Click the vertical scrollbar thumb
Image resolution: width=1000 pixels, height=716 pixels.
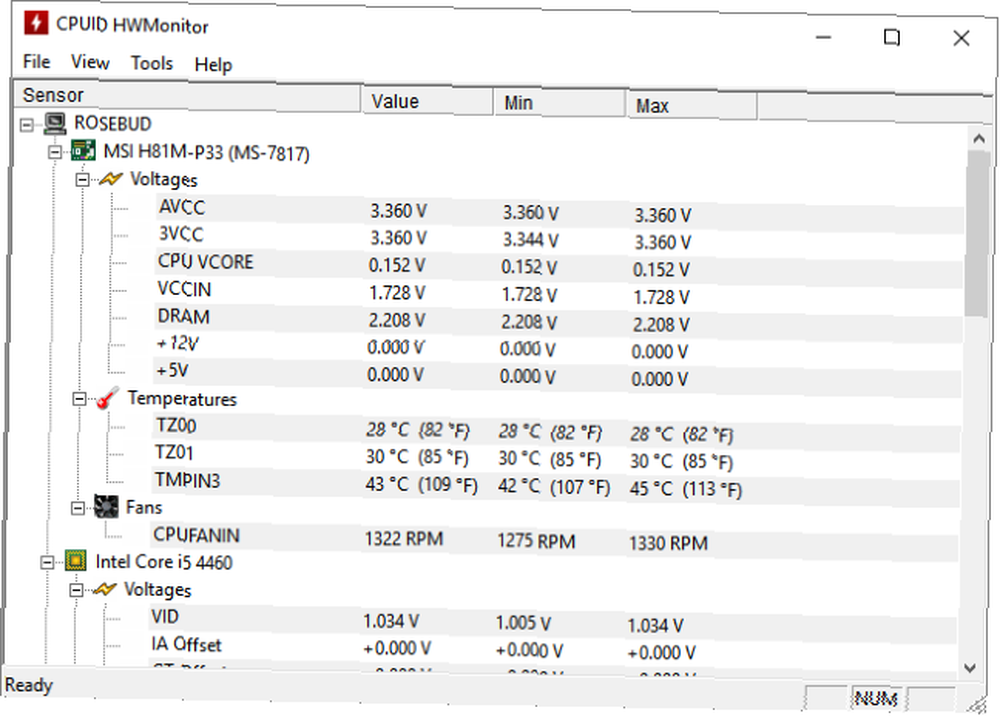pos(977,233)
